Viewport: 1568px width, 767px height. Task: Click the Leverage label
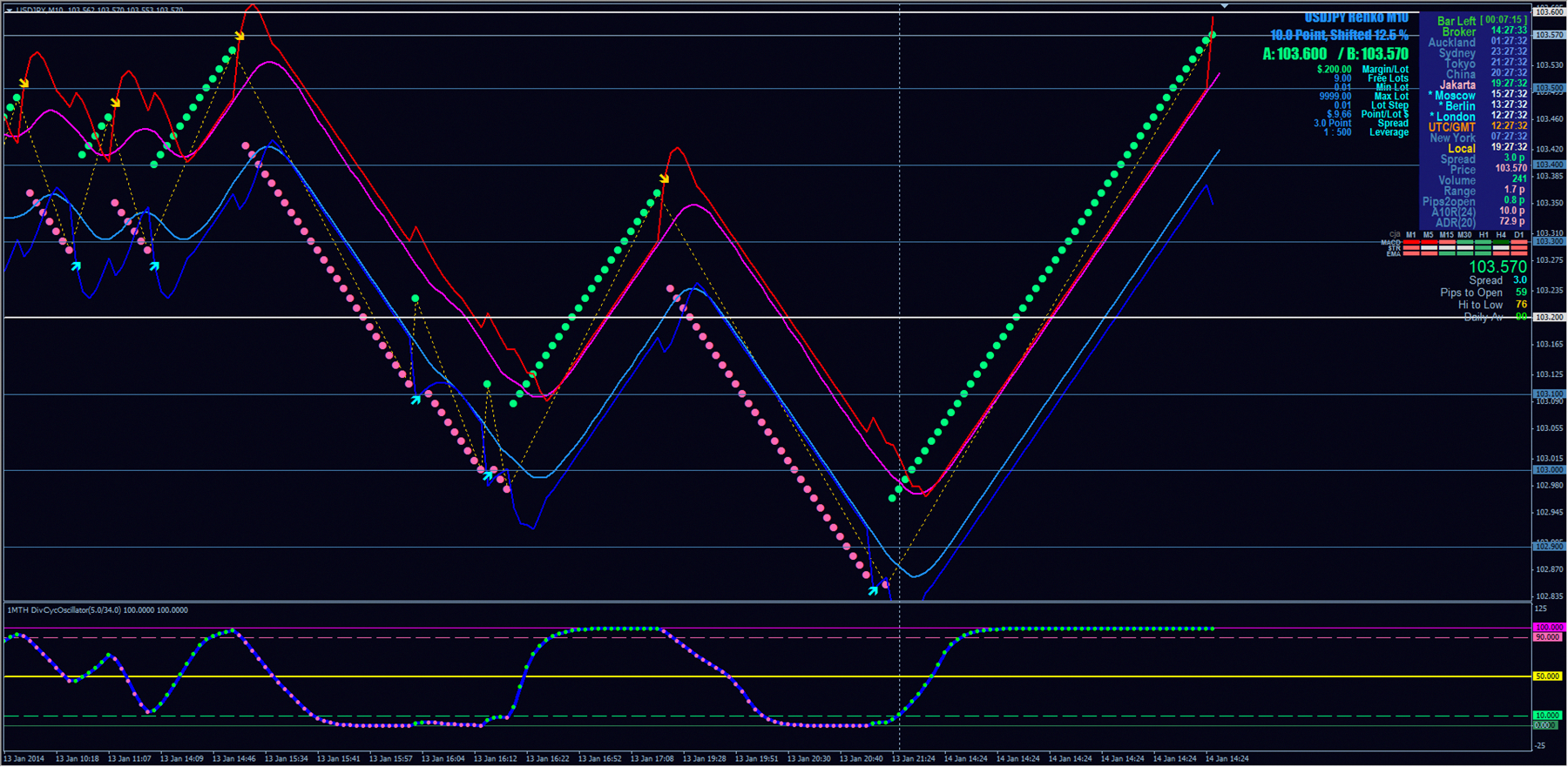click(1389, 132)
